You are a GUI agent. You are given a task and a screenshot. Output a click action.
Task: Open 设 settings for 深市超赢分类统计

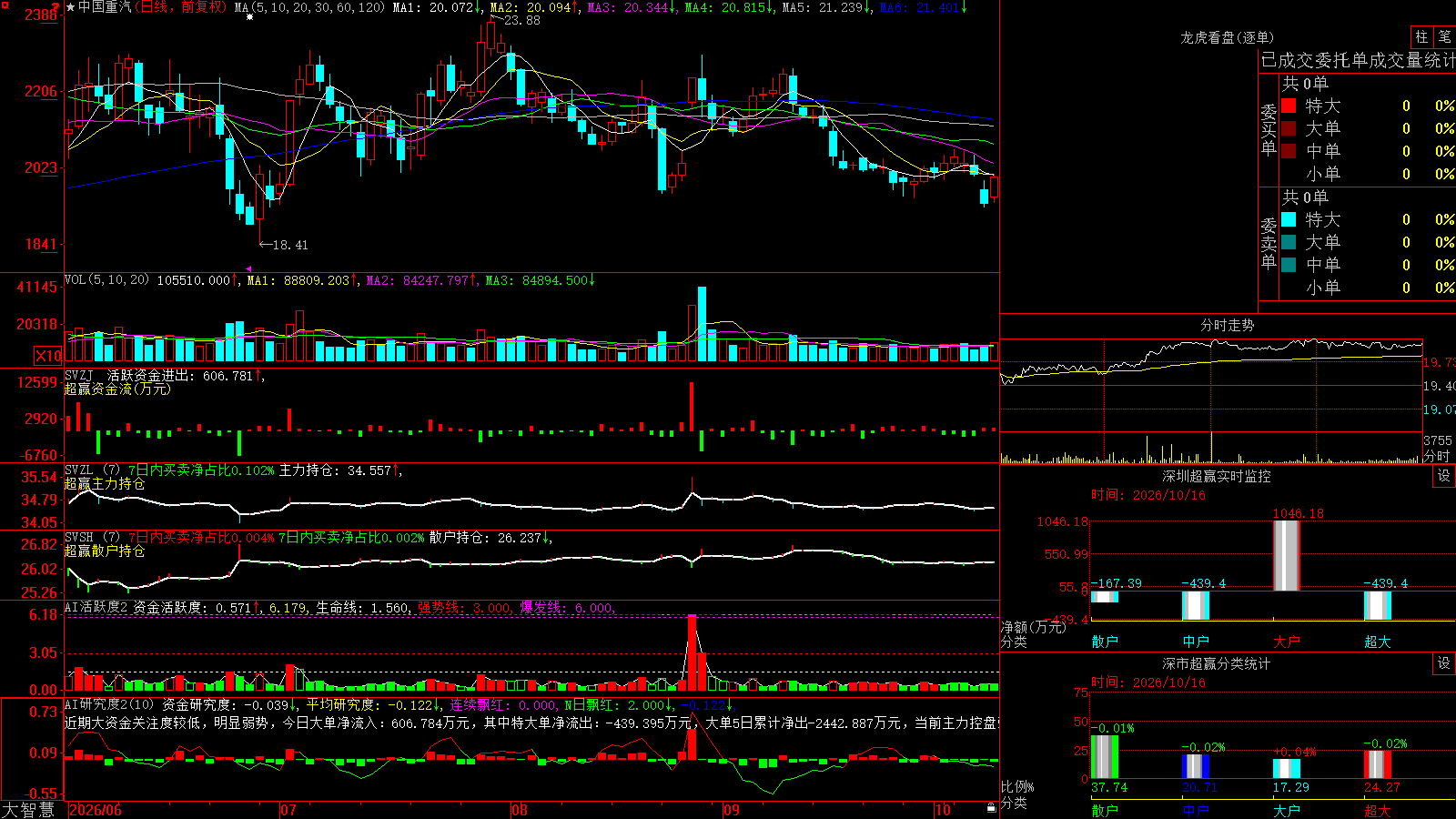coord(1444,663)
